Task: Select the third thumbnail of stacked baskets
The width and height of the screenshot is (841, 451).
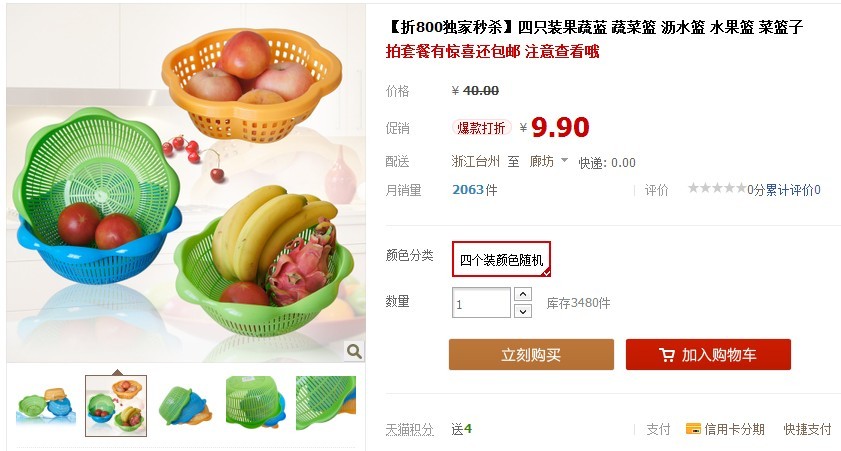Action: (x=186, y=406)
